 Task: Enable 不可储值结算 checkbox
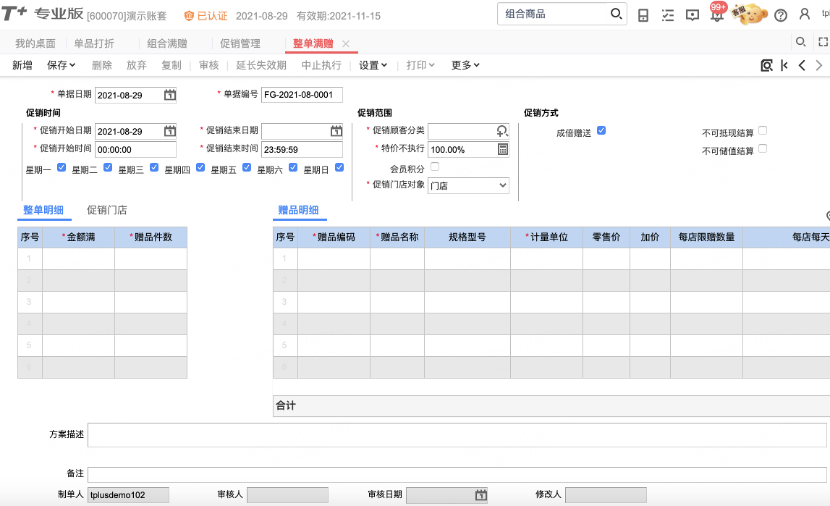tap(762, 149)
